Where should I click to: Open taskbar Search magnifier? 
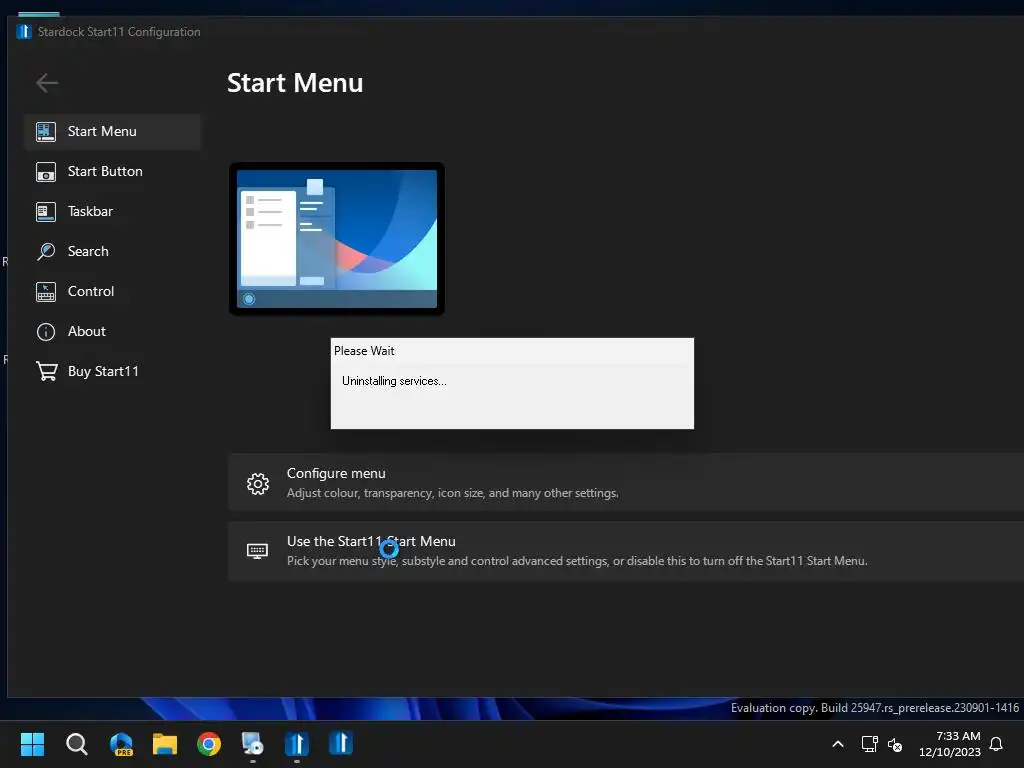click(77, 744)
